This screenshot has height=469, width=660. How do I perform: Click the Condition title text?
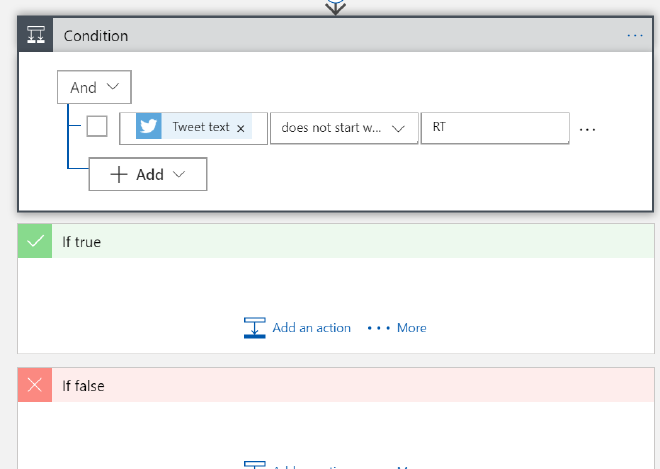tap(96, 36)
